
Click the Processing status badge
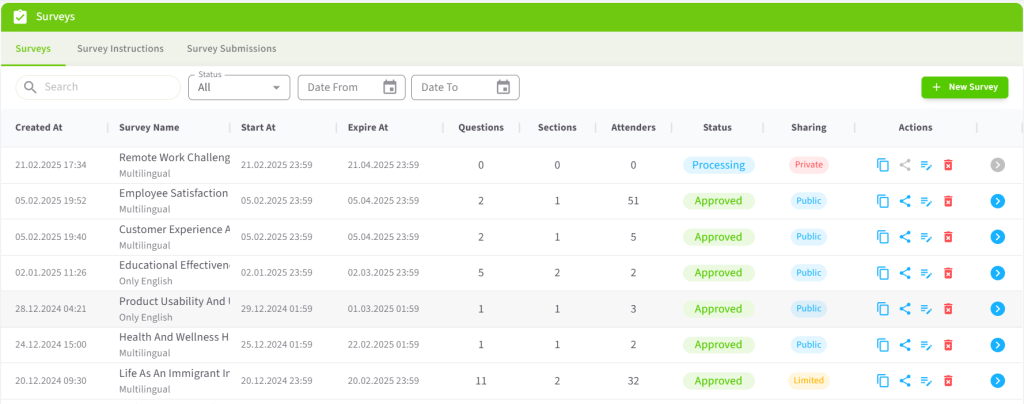coord(718,165)
